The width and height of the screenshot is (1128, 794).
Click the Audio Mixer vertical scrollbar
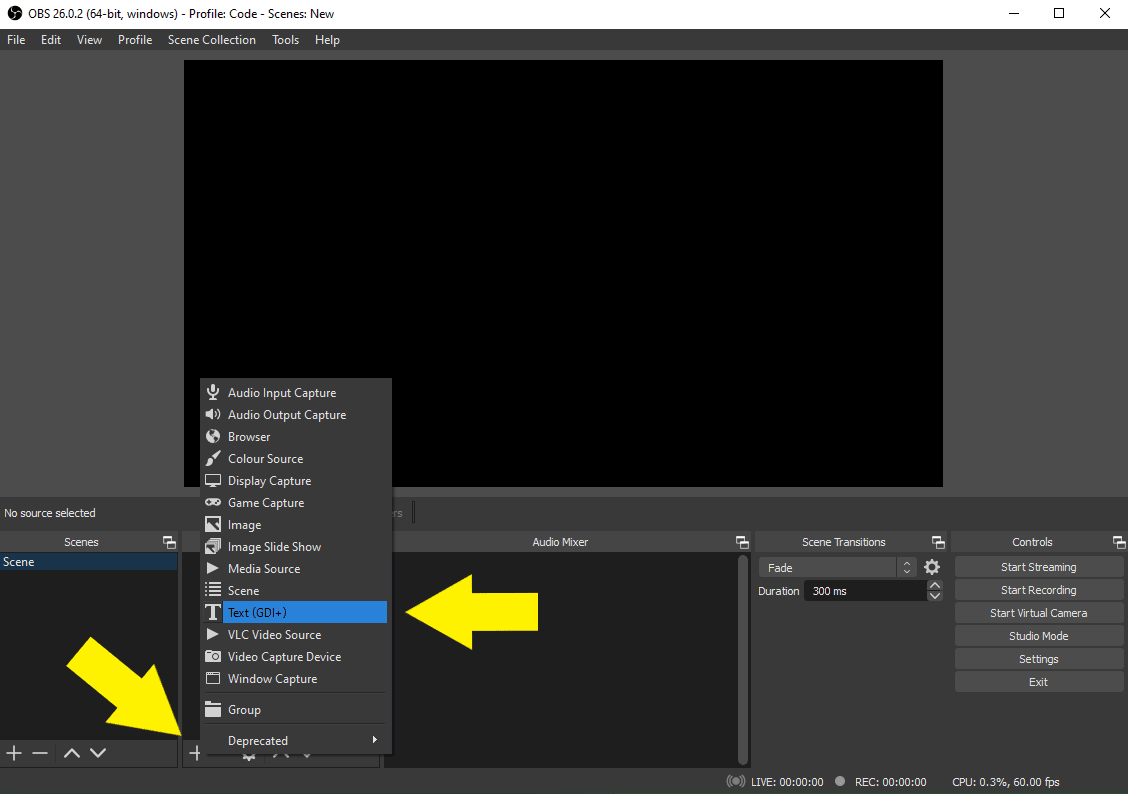[x=742, y=660]
